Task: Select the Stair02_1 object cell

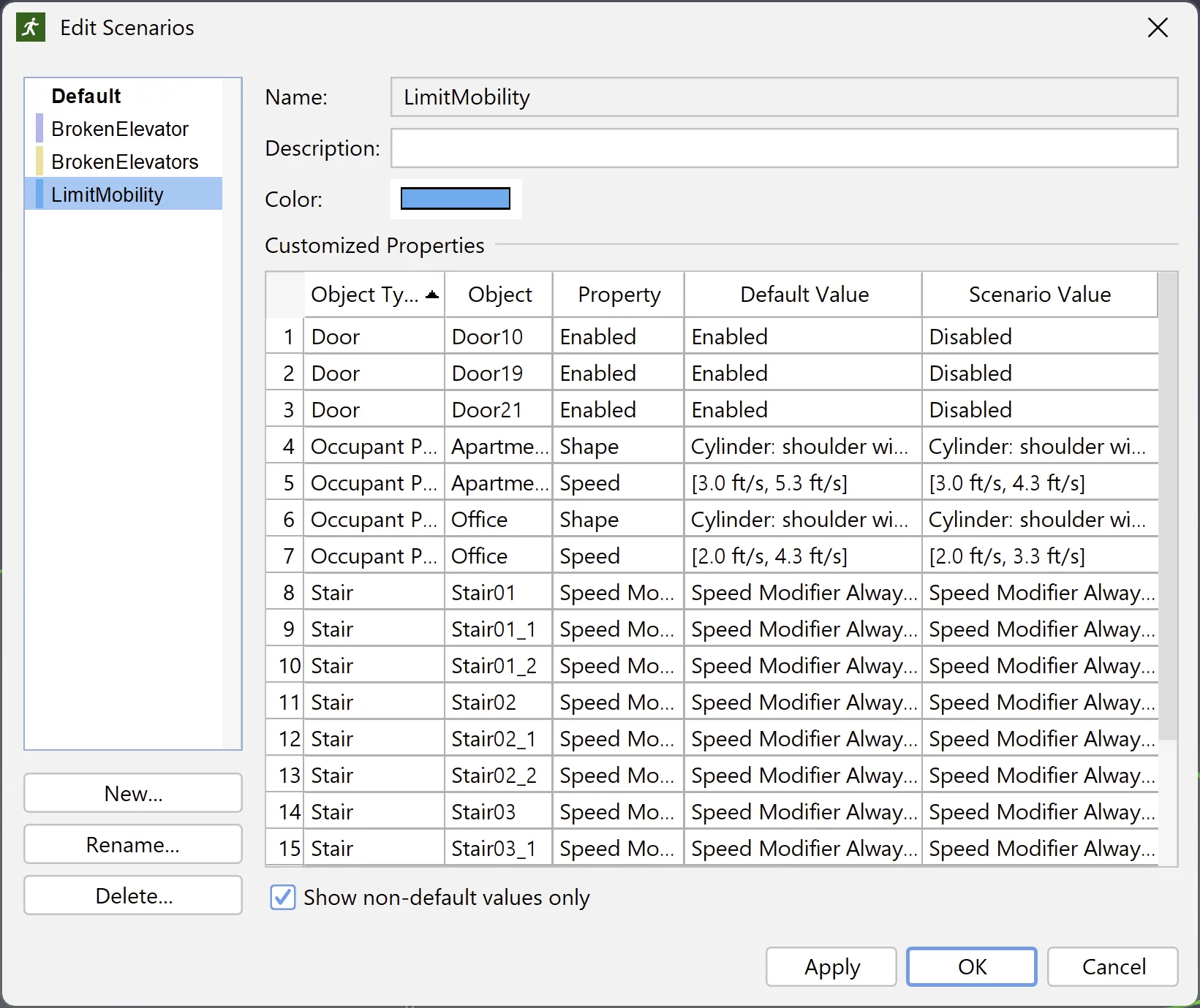Action: [x=499, y=738]
